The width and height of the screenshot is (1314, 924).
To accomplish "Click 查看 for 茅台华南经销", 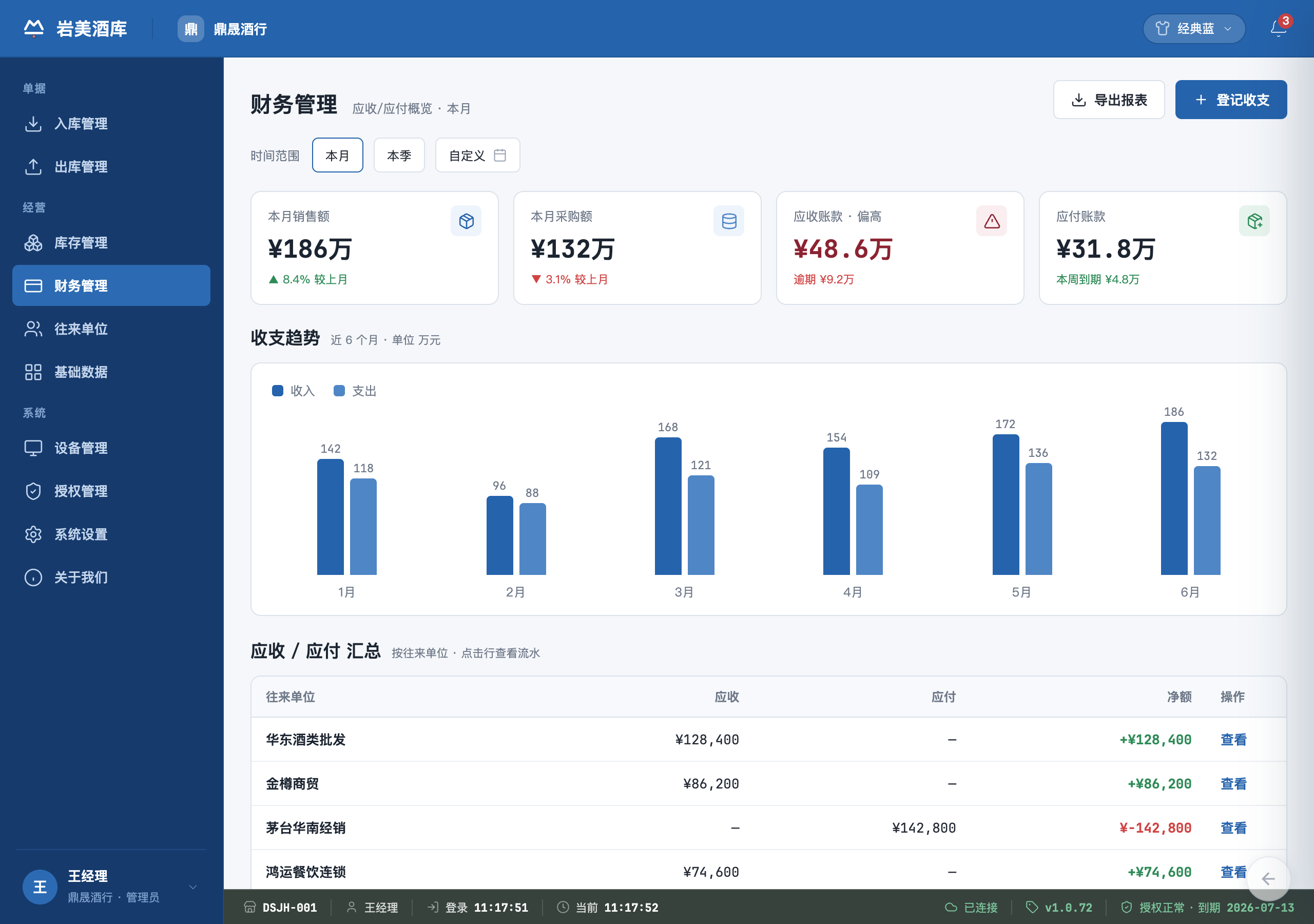I will point(1233,828).
